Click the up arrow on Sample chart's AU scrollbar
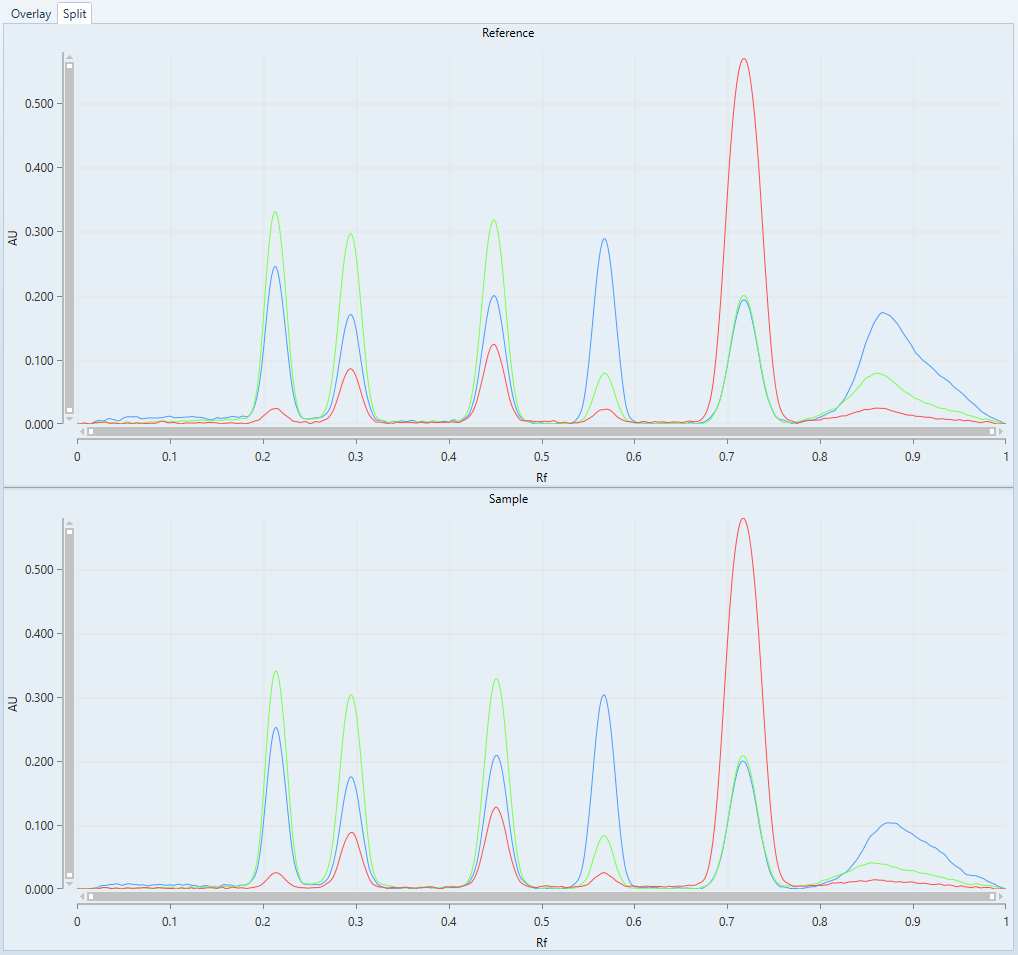The width and height of the screenshot is (1018, 955). point(69,523)
